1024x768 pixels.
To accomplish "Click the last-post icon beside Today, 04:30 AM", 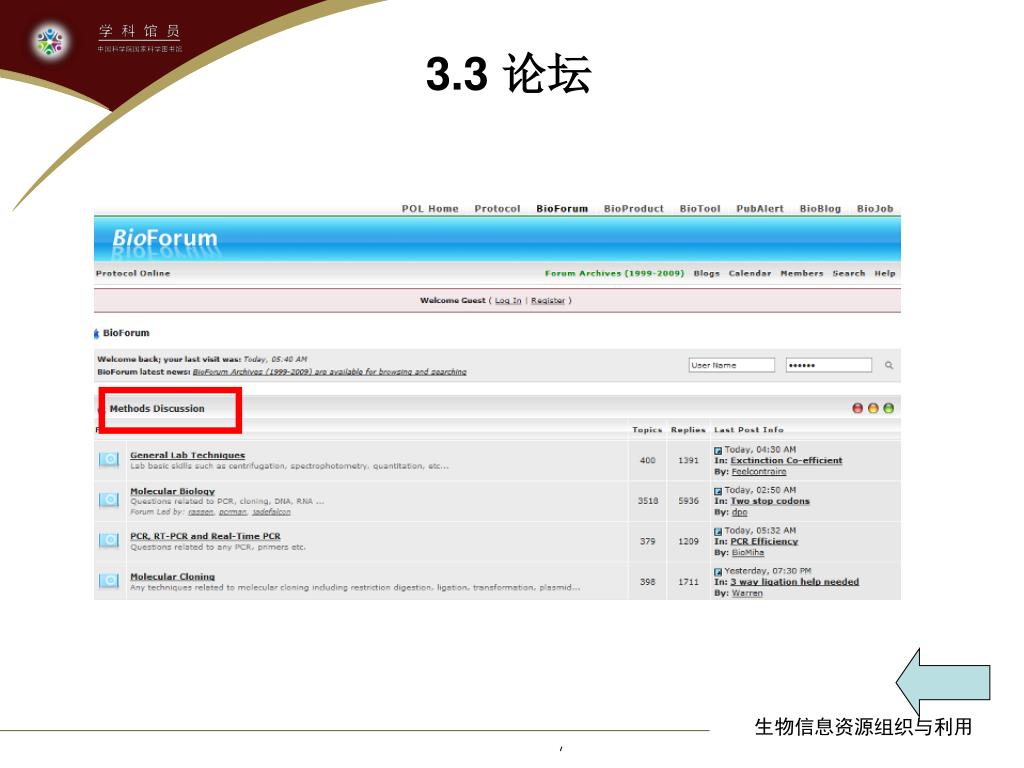I will [718, 451].
